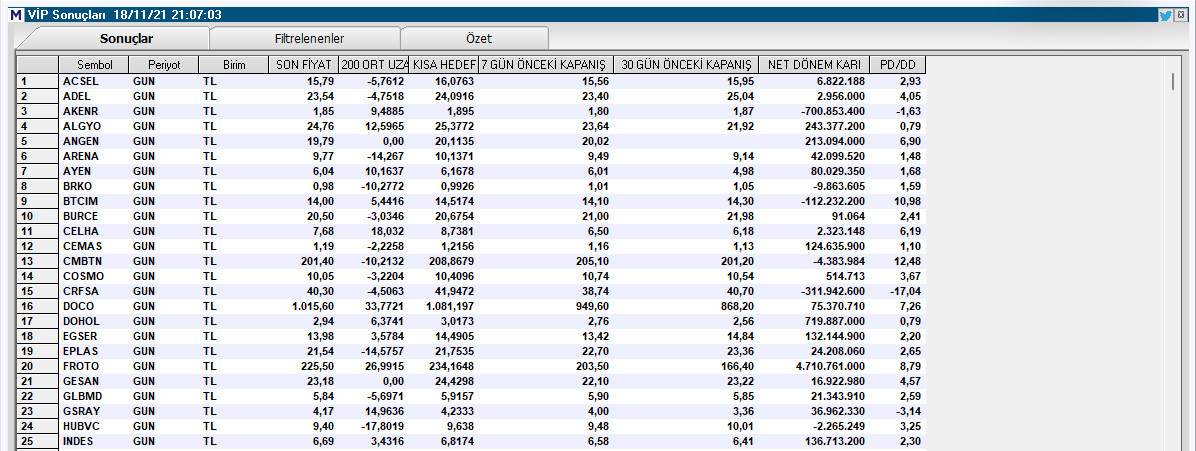Select the CRFSA symbol cell
1196x451 pixels.
(81, 292)
